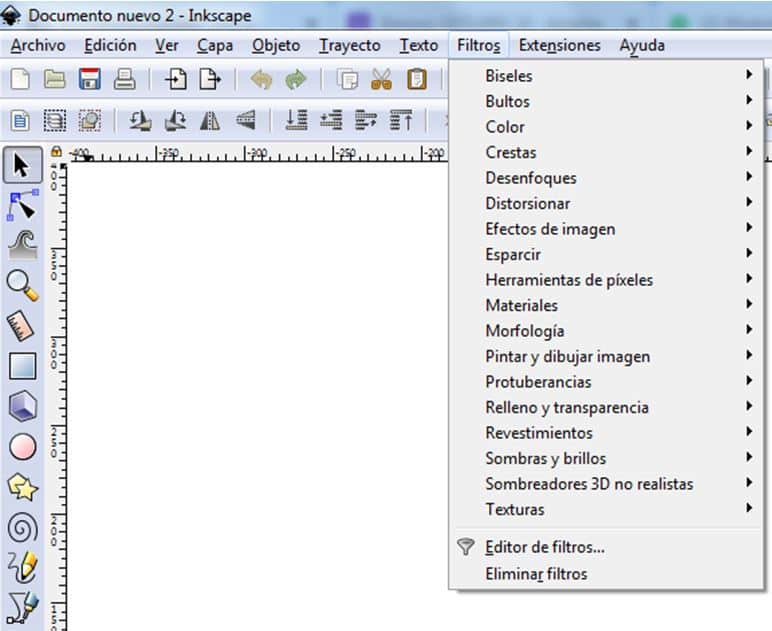
Task: Click Select all in all layers icon
Action: pos(55,121)
